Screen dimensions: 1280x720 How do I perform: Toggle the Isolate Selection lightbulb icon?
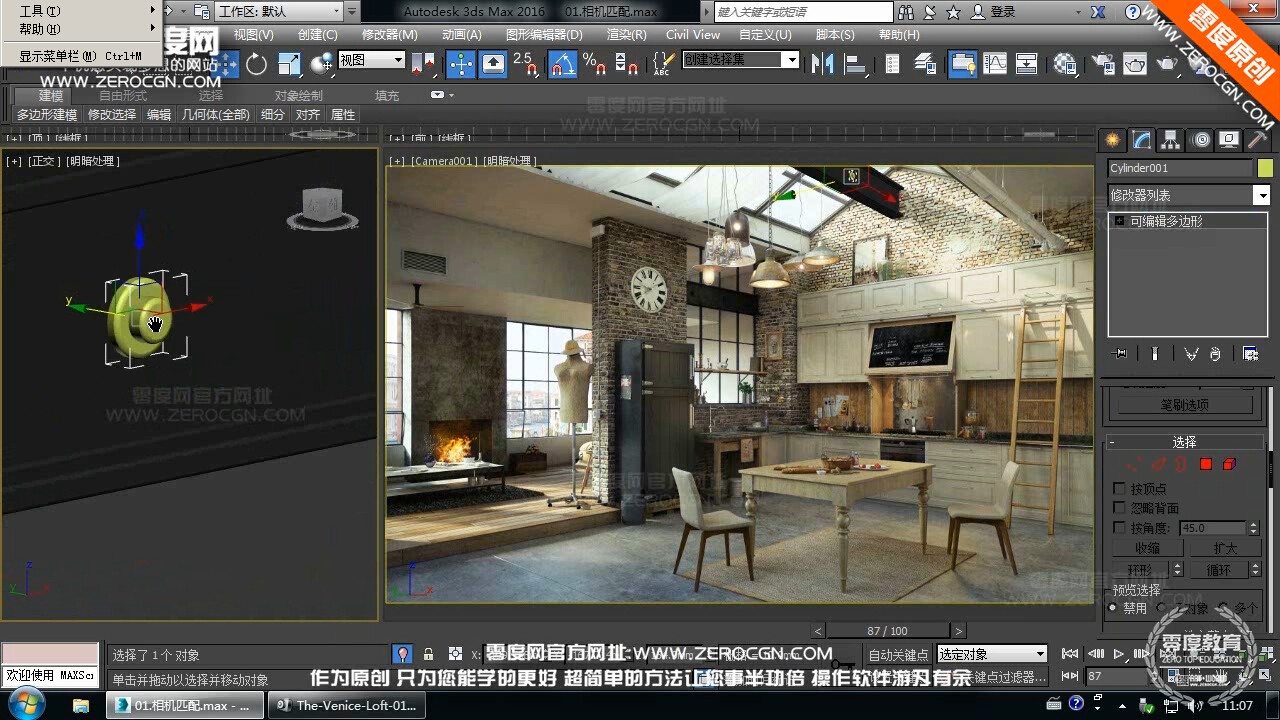402,654
